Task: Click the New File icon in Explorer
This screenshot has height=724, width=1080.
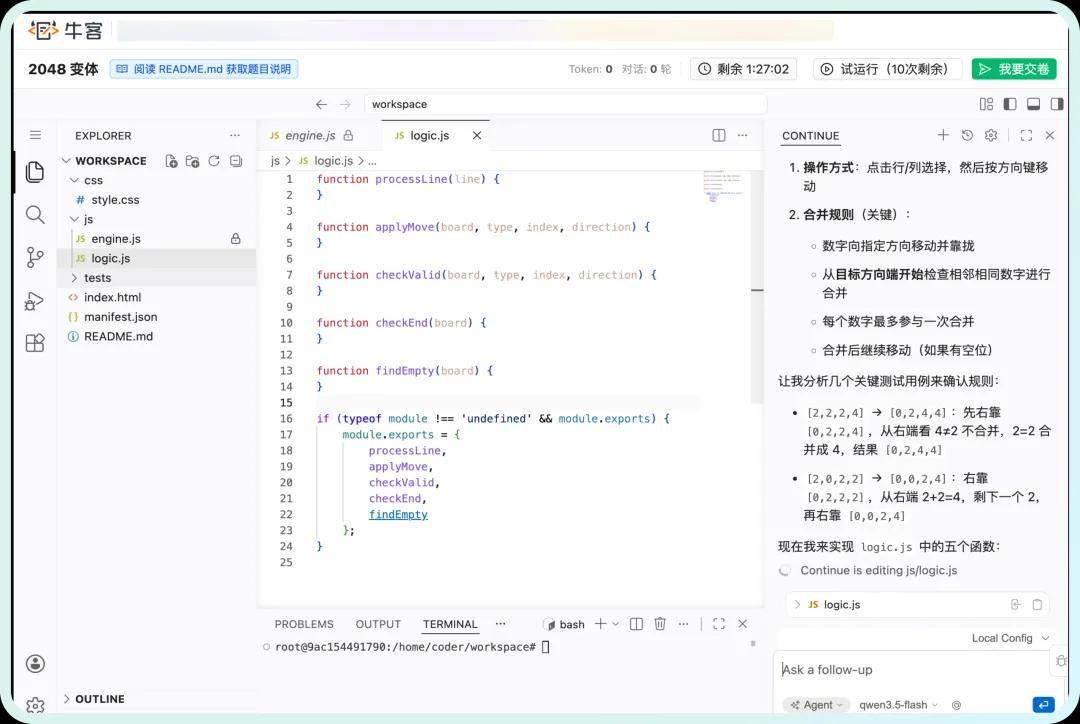Action: point(171,162)
